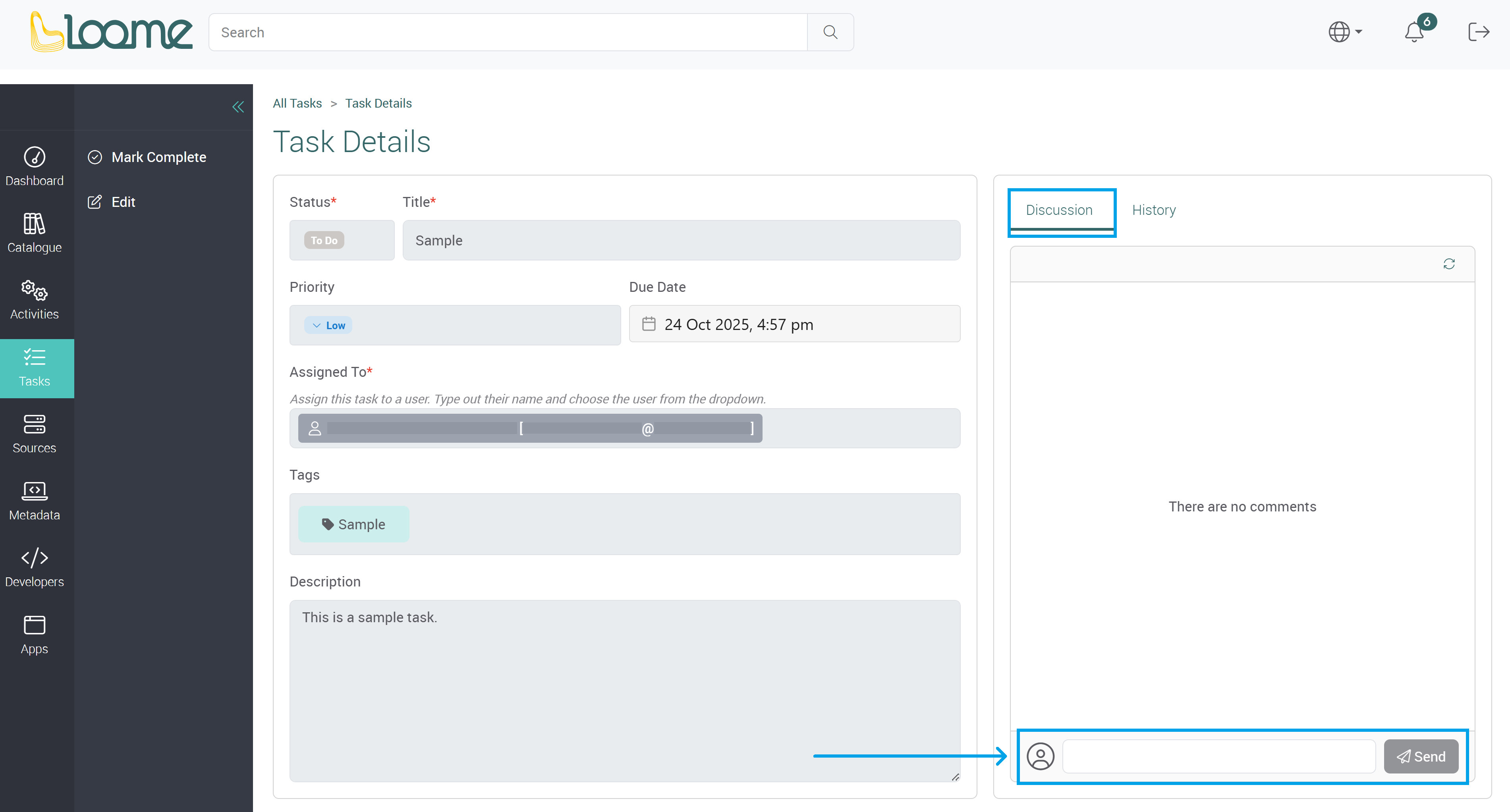Select the Discussion tab
The width and height of the screenshot is (1510, 812).
click(1060, 210)
